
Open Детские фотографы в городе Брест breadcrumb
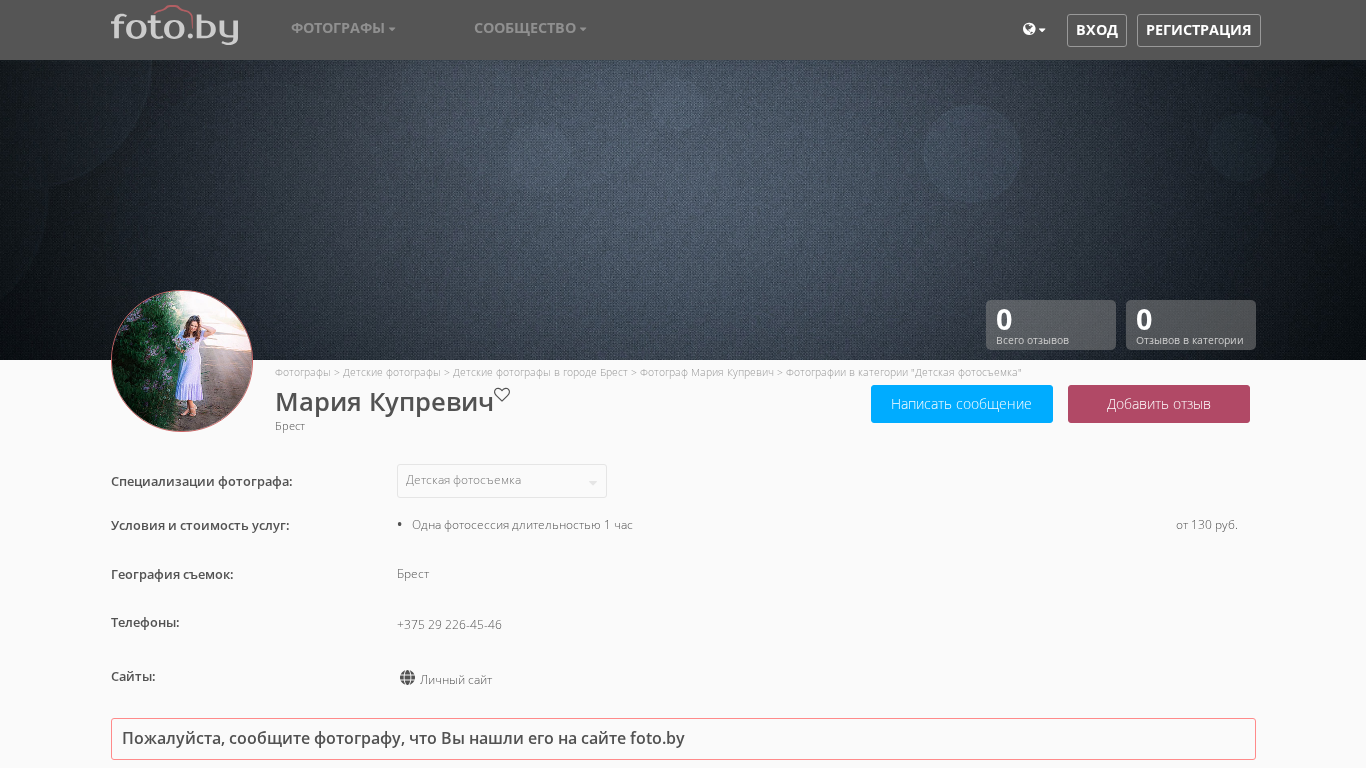(x=540, y=372)
